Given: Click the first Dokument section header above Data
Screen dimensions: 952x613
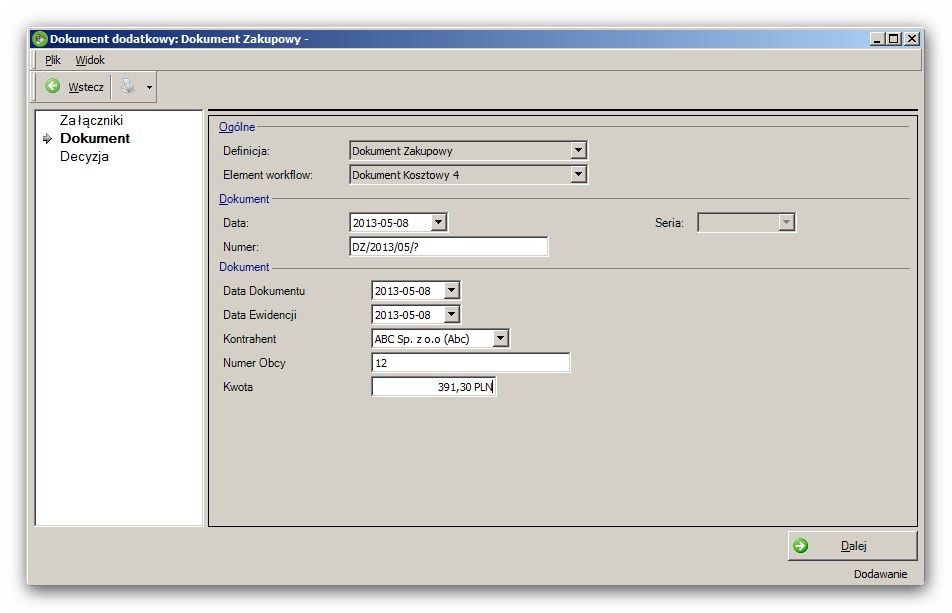Looking at the screenshot, I should click(244, 199).
